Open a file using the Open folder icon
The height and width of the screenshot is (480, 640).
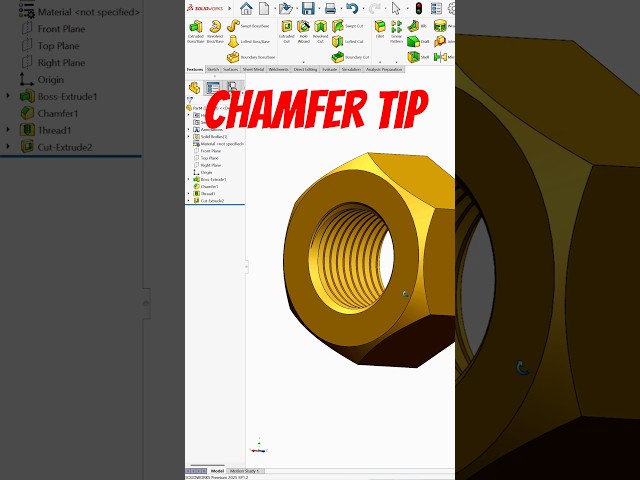point(286,8)
